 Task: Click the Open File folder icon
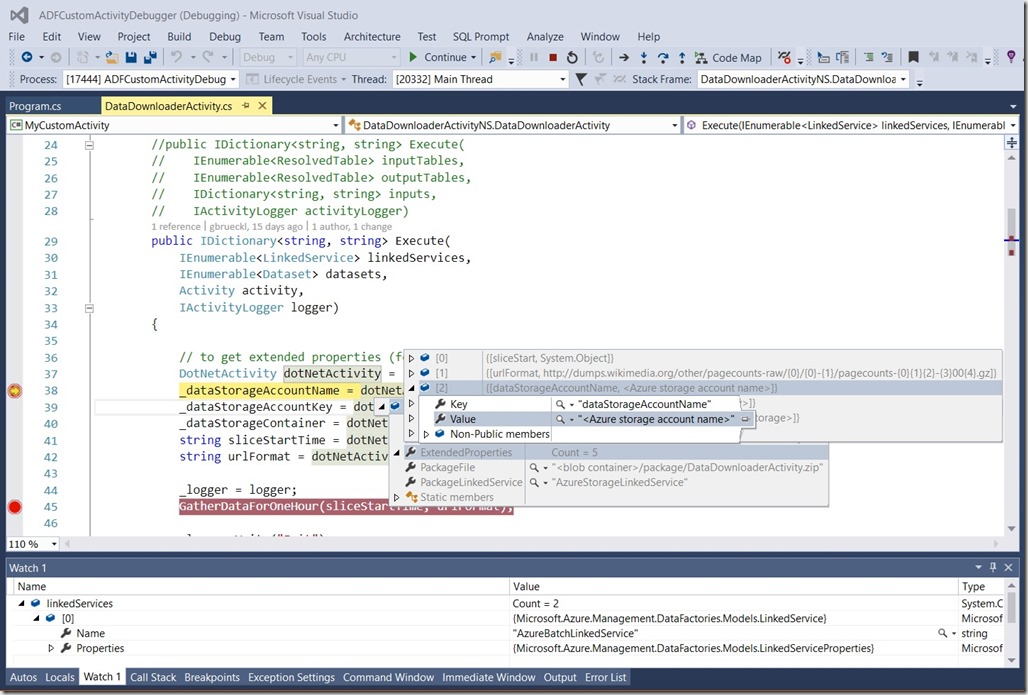111,58
